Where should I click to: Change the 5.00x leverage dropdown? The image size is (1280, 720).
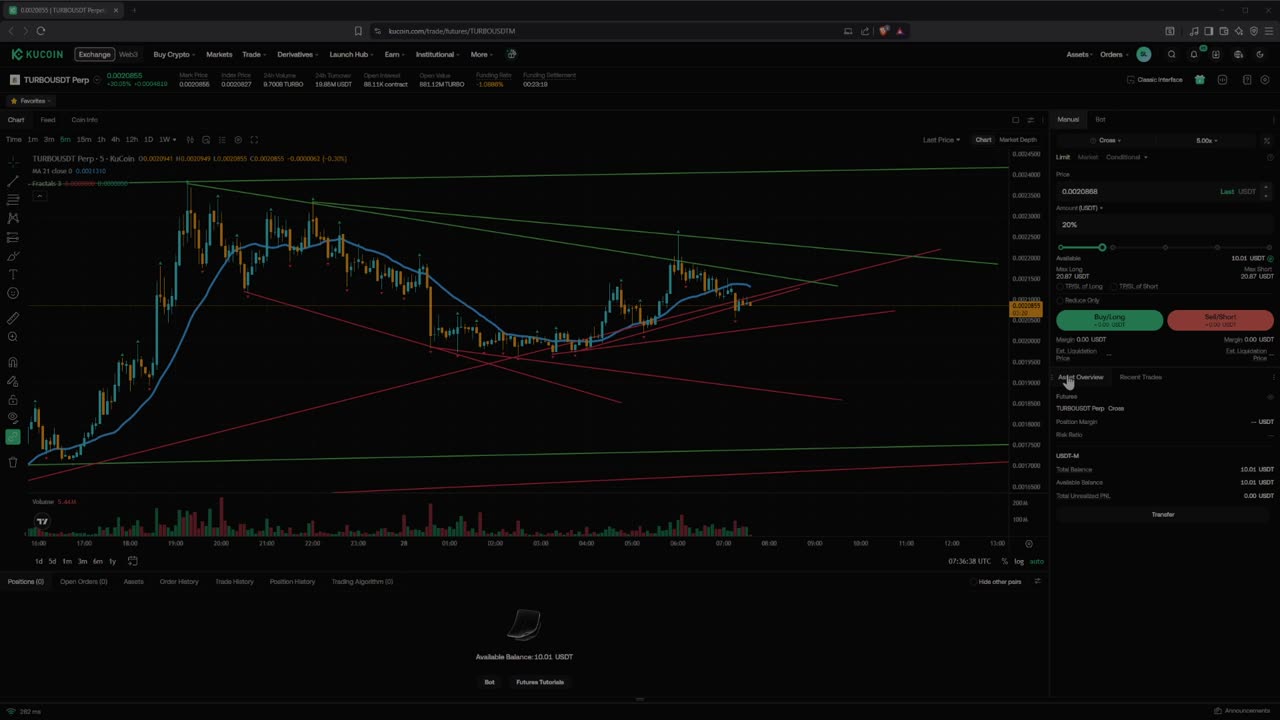click(x=1207, y=140)
